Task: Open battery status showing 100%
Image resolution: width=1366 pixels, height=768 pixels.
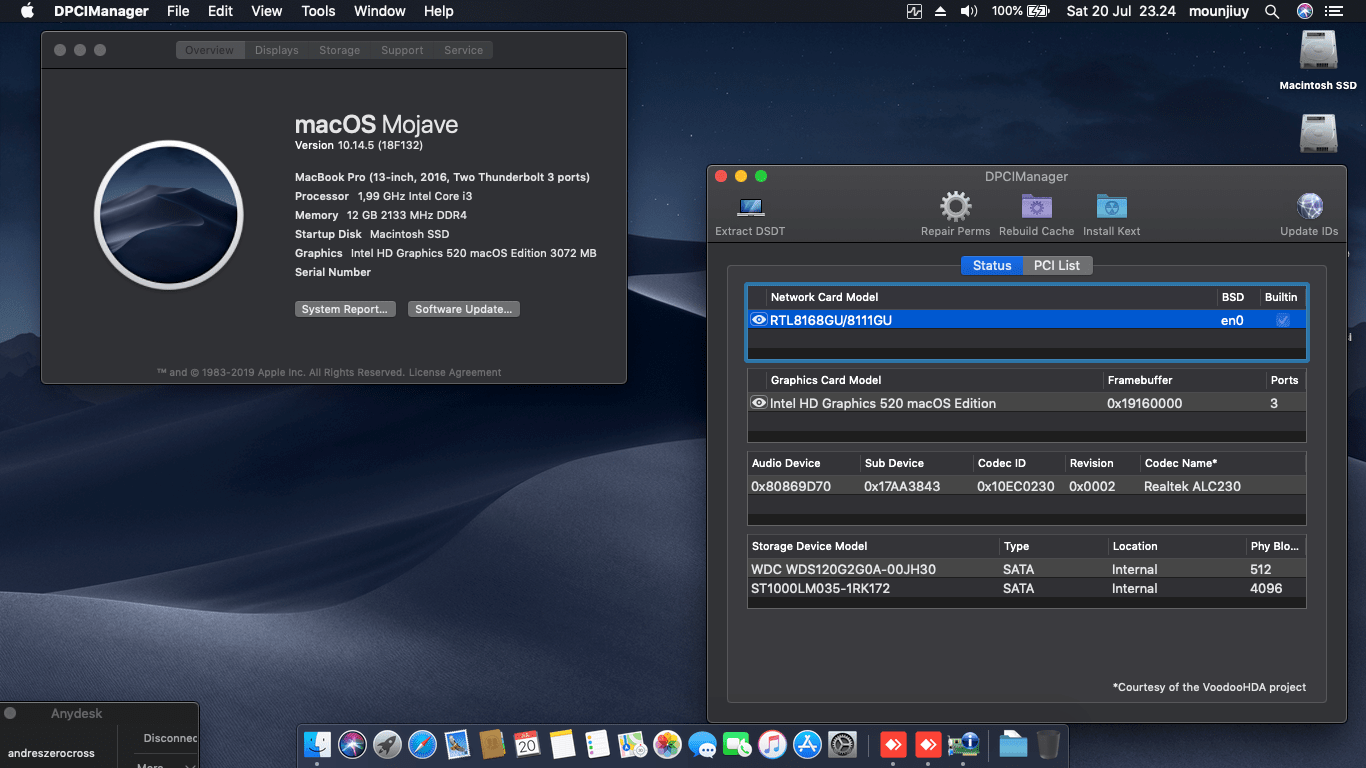Action: click(1020, 11)
